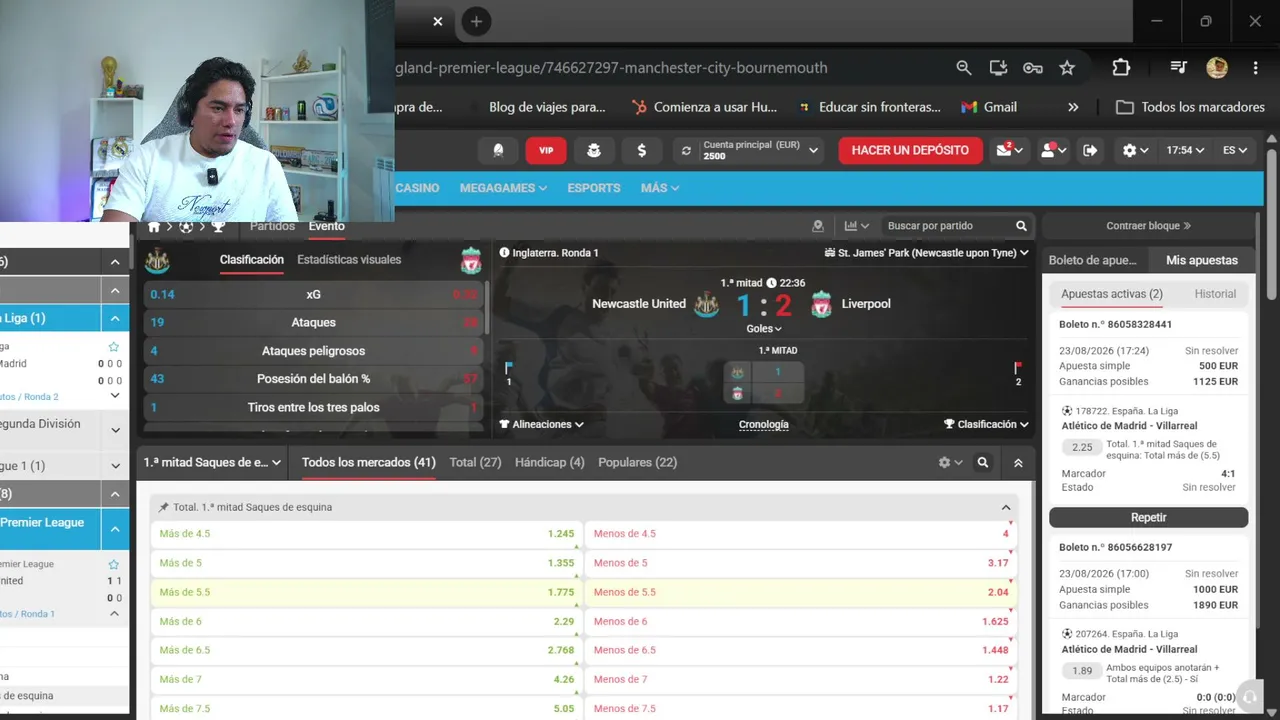Expand the Clasificación dropdown under scoreboard
Screen dimensions: 1280x720
click(986, 424)
